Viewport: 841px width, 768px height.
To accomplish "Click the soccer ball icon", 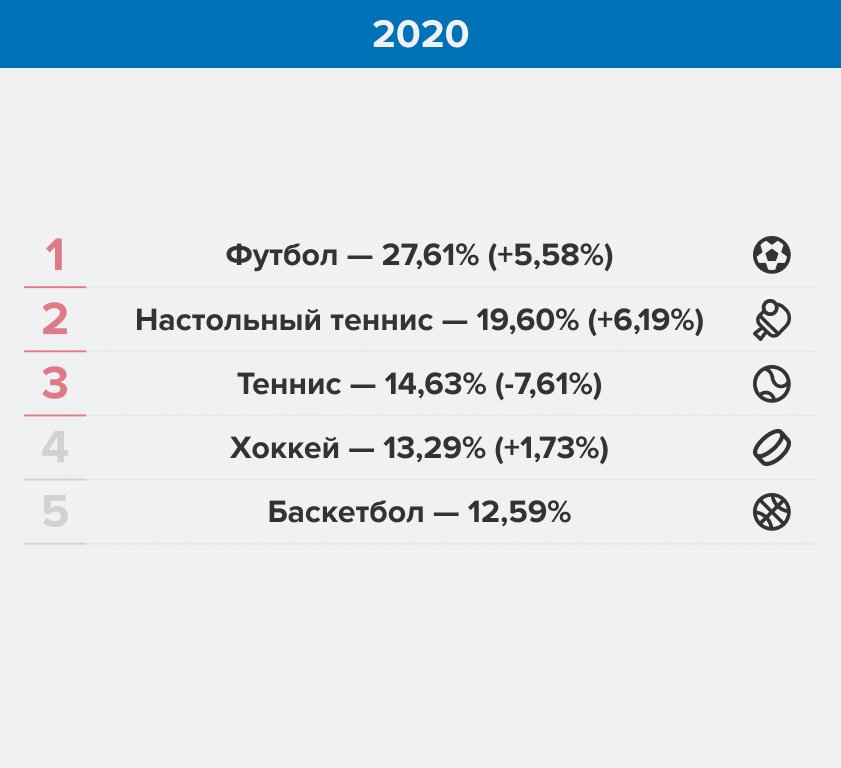I will coord(771,255).
